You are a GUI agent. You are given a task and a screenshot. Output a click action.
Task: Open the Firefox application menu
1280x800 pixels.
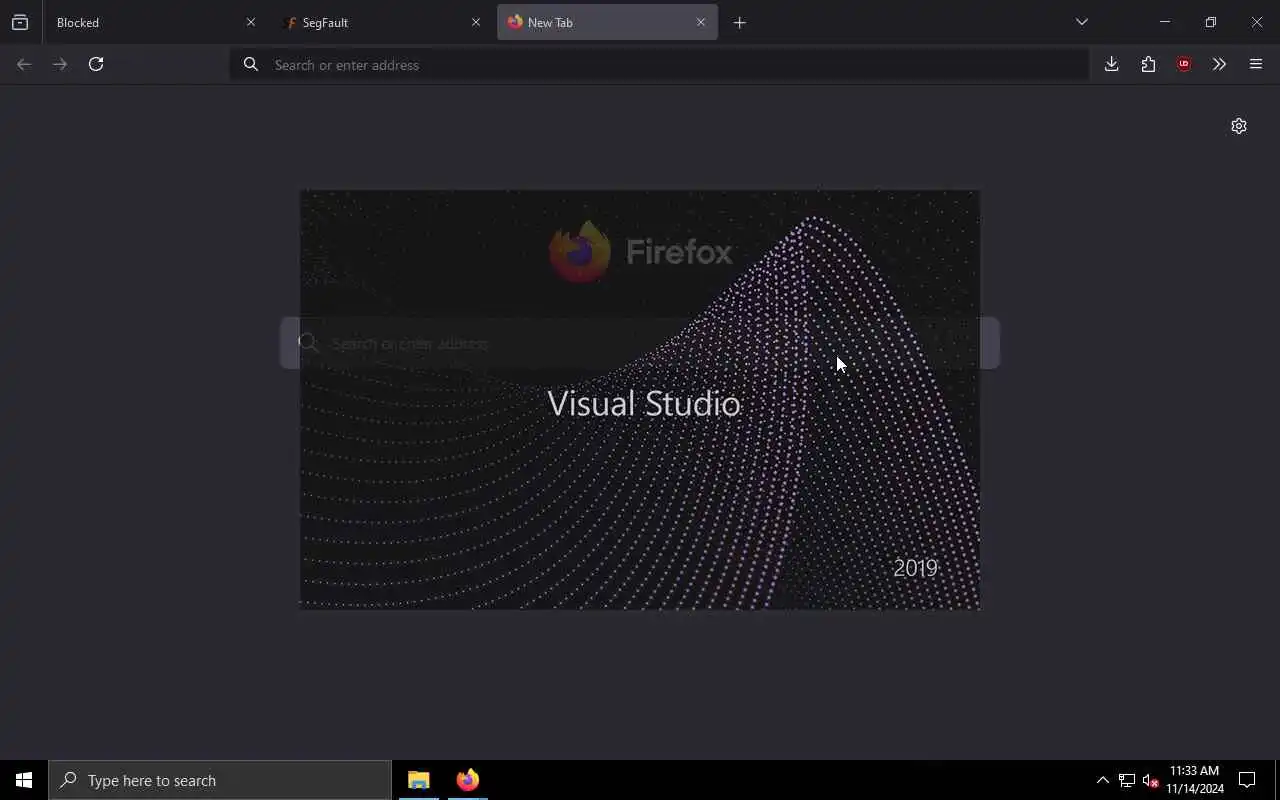[1256, 64]
